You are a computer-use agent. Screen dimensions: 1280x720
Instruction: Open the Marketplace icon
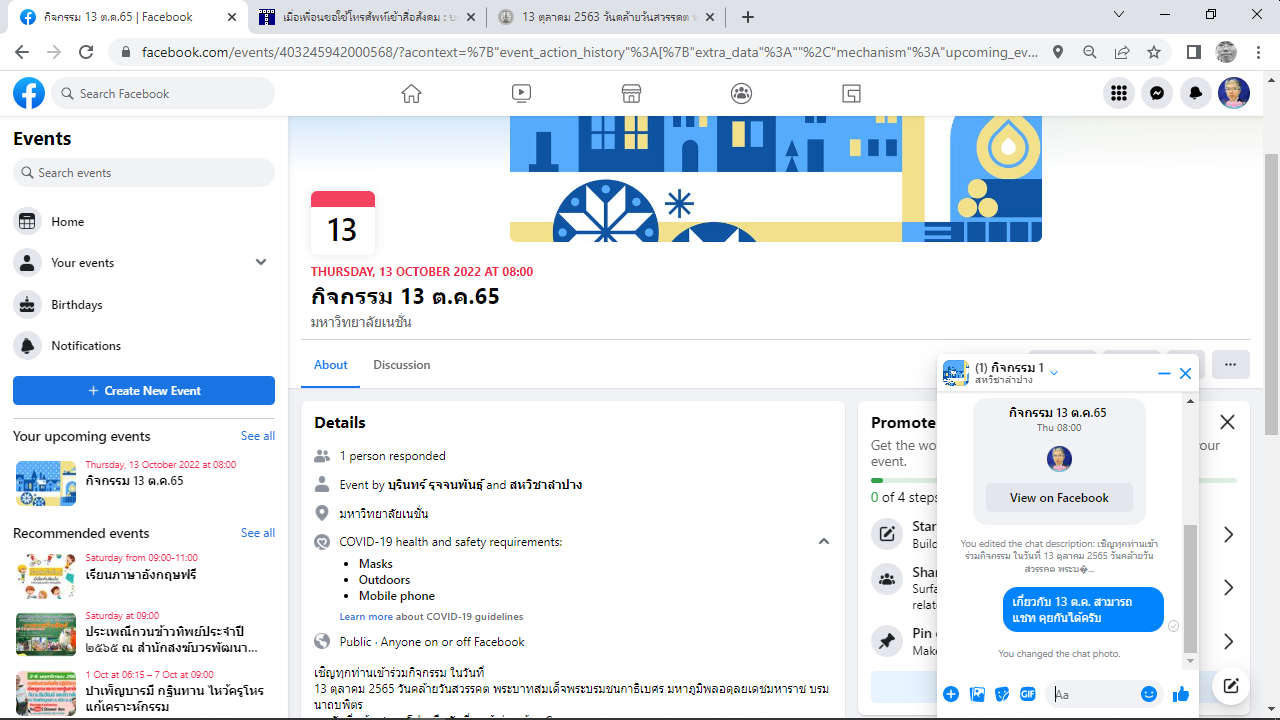[x=631, y=93]
